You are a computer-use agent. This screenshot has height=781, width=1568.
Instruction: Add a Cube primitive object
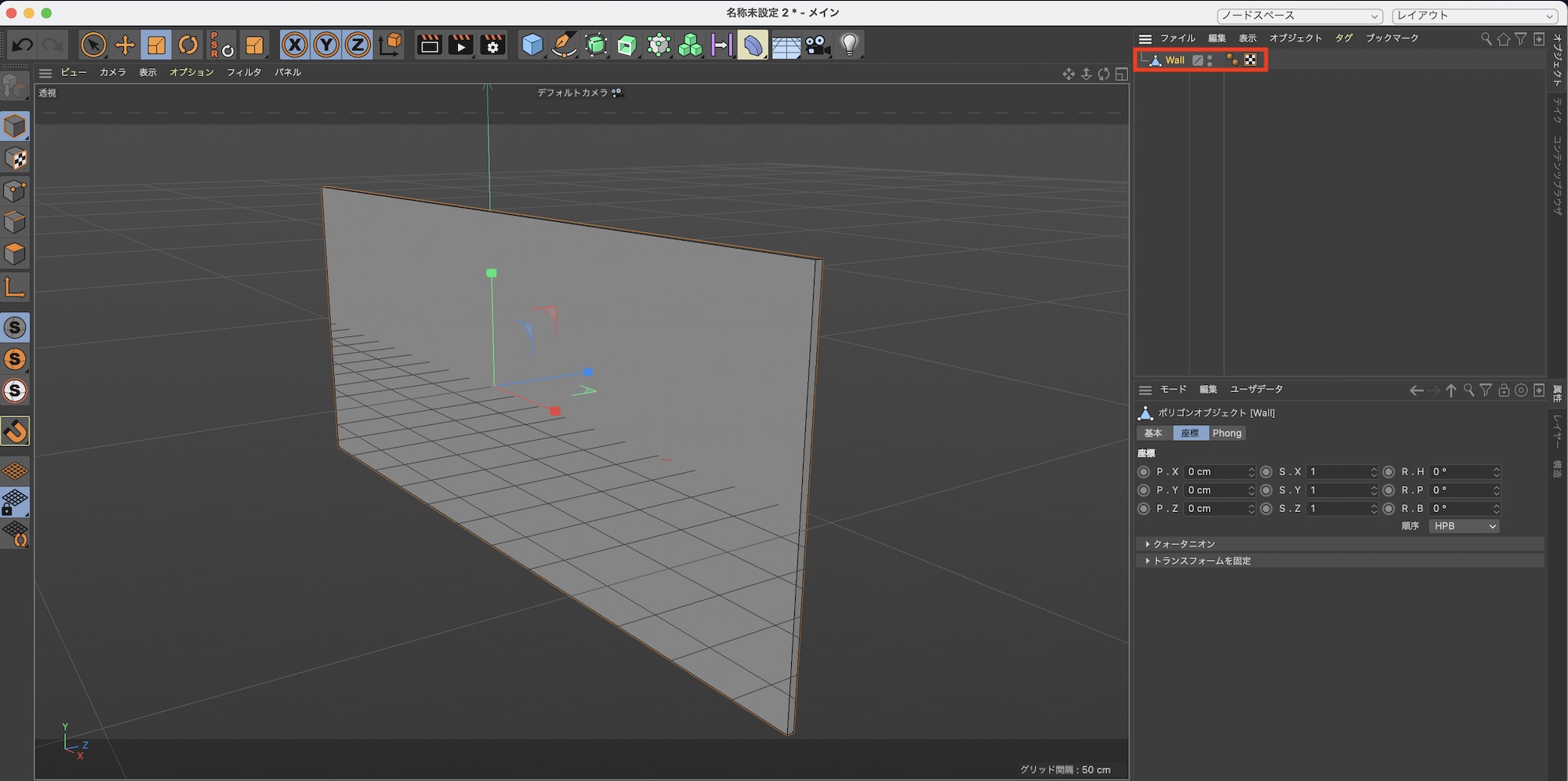tap(532, 45)
